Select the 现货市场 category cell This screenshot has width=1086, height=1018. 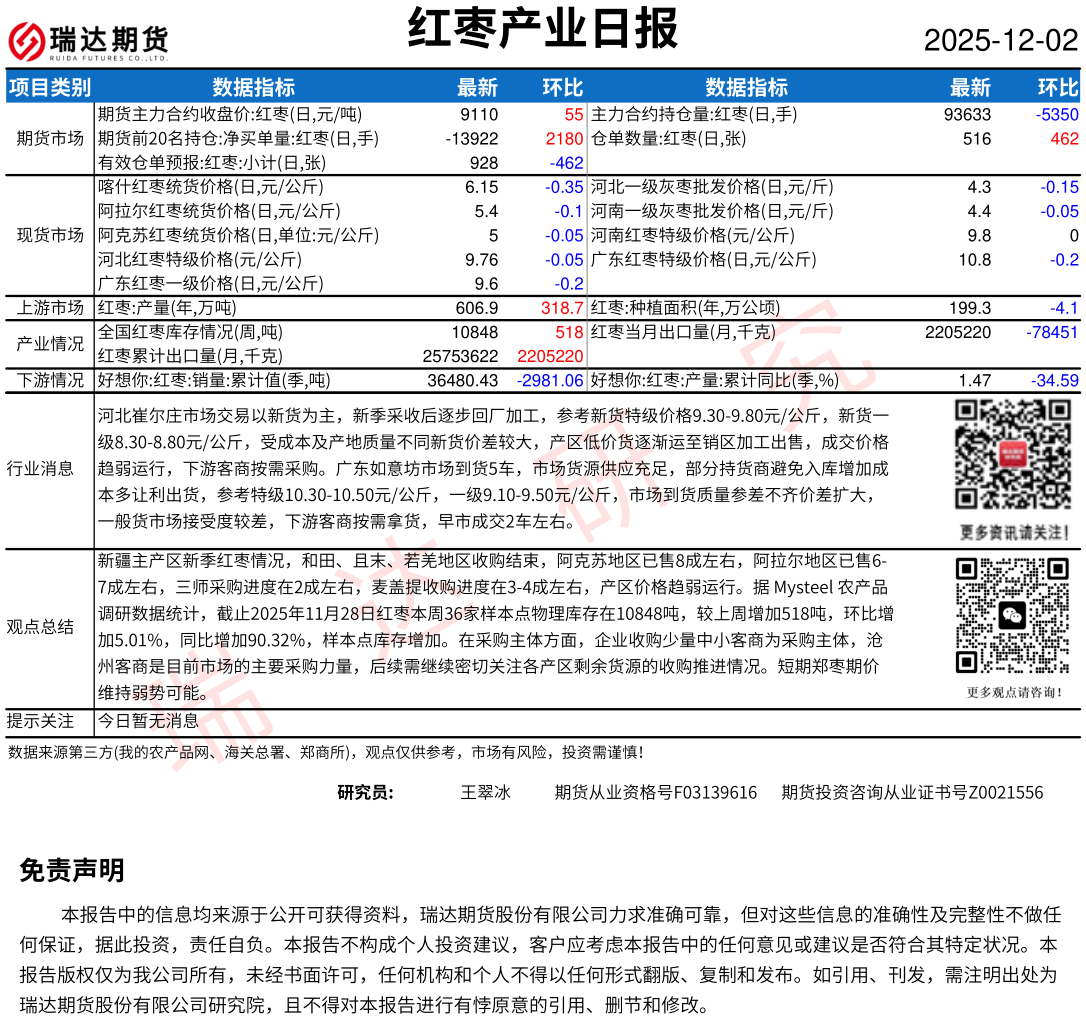(50, 235)
